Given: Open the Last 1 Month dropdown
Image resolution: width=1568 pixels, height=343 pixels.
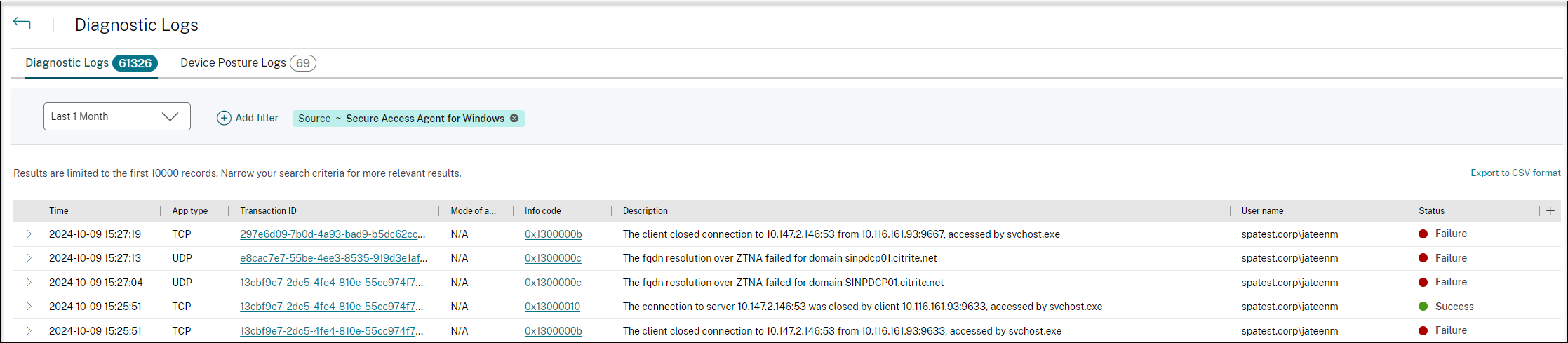Looking at the screenshot, I should (117, 116).
